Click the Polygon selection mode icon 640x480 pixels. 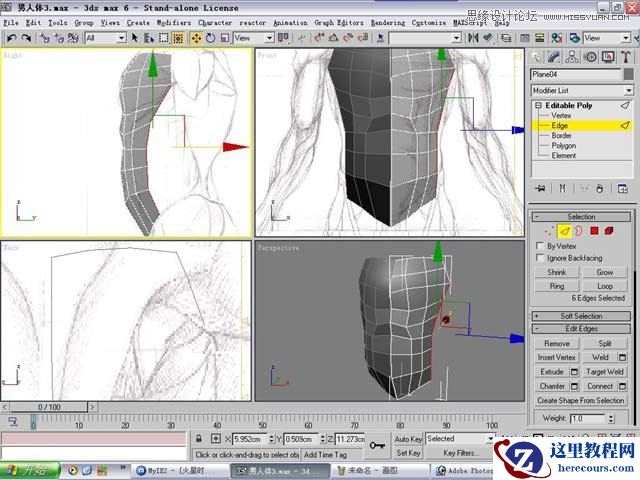(593, 230)
